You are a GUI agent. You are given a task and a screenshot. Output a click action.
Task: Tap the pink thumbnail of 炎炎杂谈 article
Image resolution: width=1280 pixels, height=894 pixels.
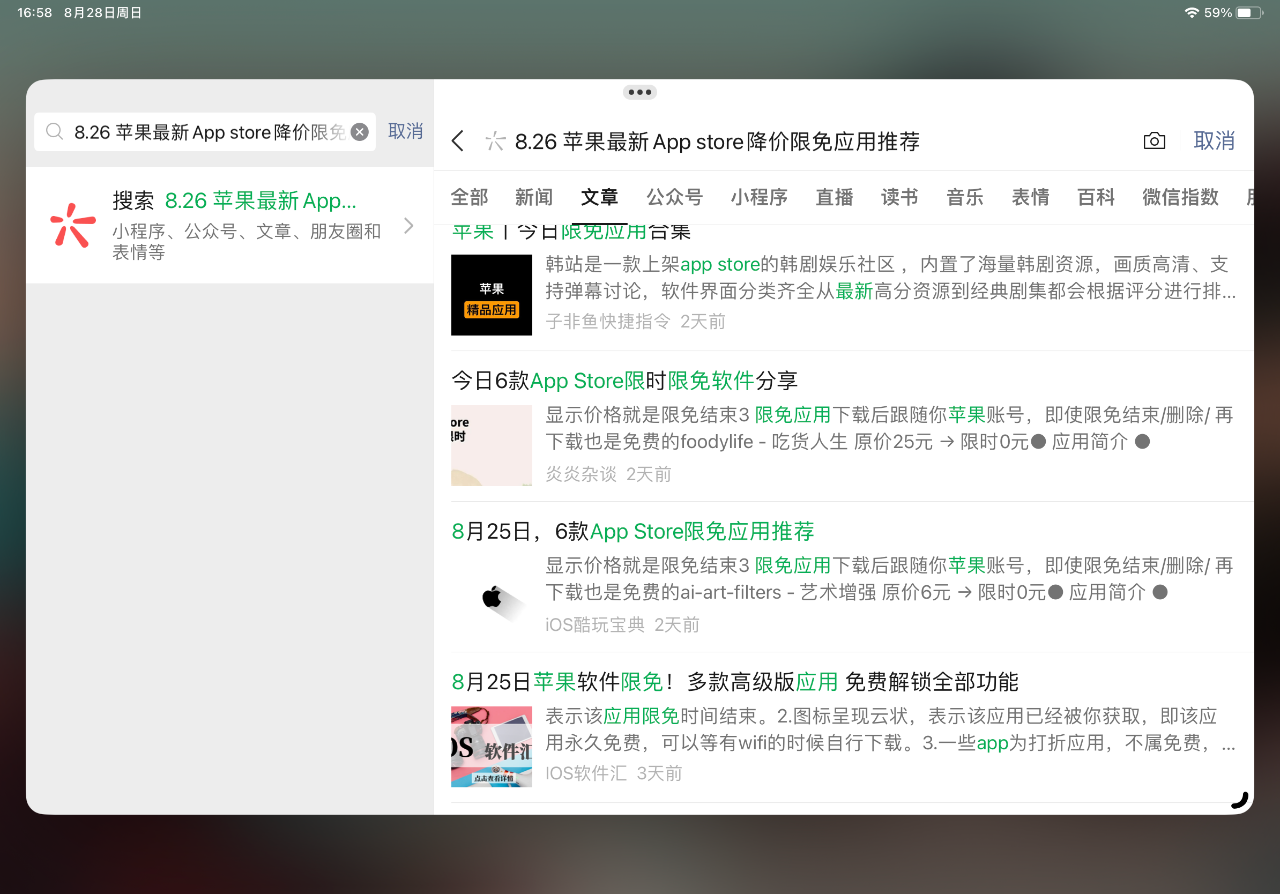pos(491,445)
